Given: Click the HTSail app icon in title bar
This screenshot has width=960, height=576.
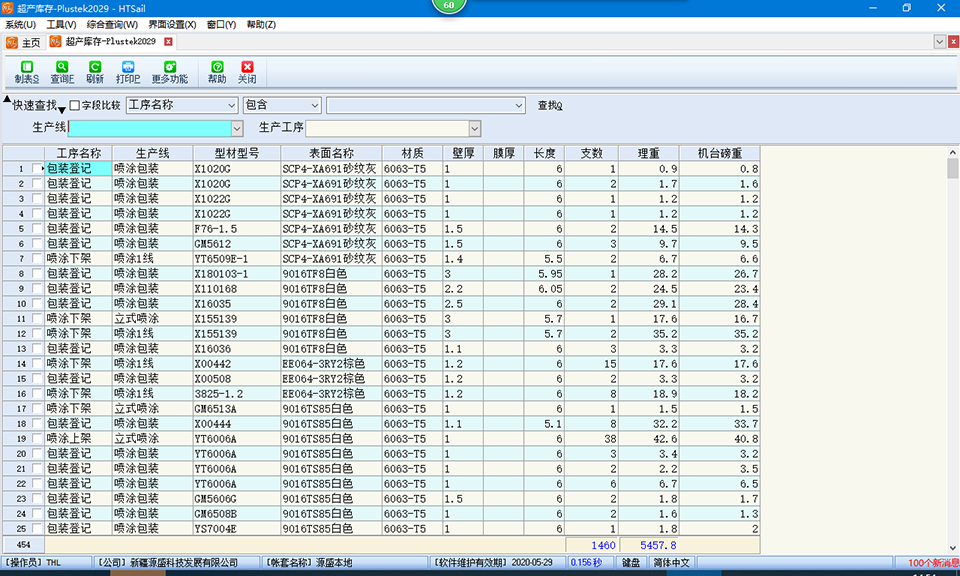Looking at the screenshot, I should click(x=7, y=8).
